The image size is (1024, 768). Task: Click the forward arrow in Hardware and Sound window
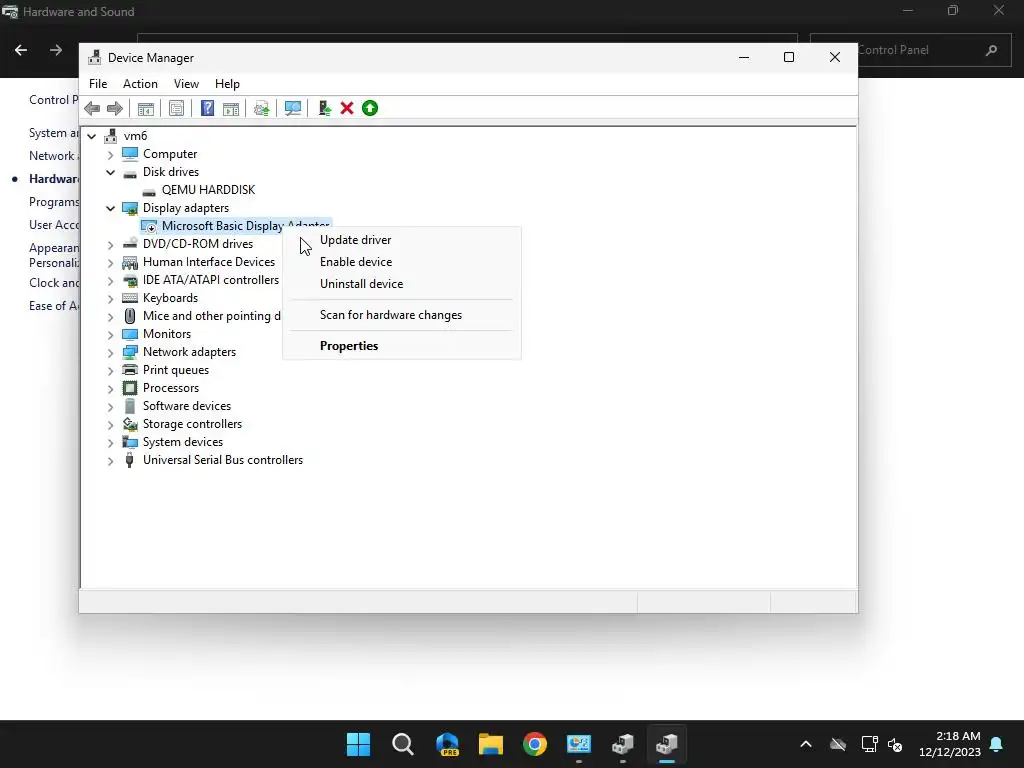click(x=56, y=50)
